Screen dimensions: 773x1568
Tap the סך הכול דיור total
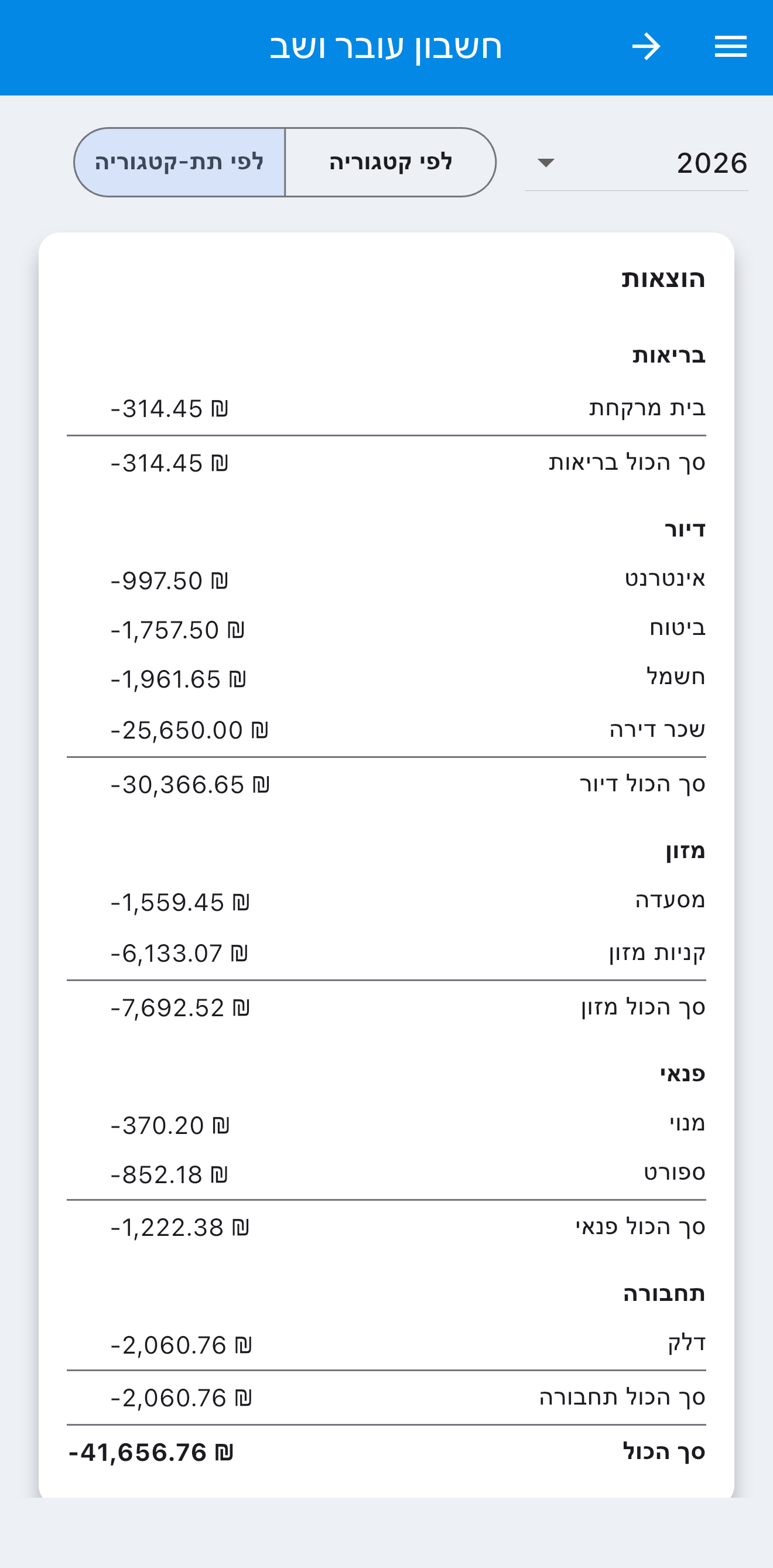386,785
